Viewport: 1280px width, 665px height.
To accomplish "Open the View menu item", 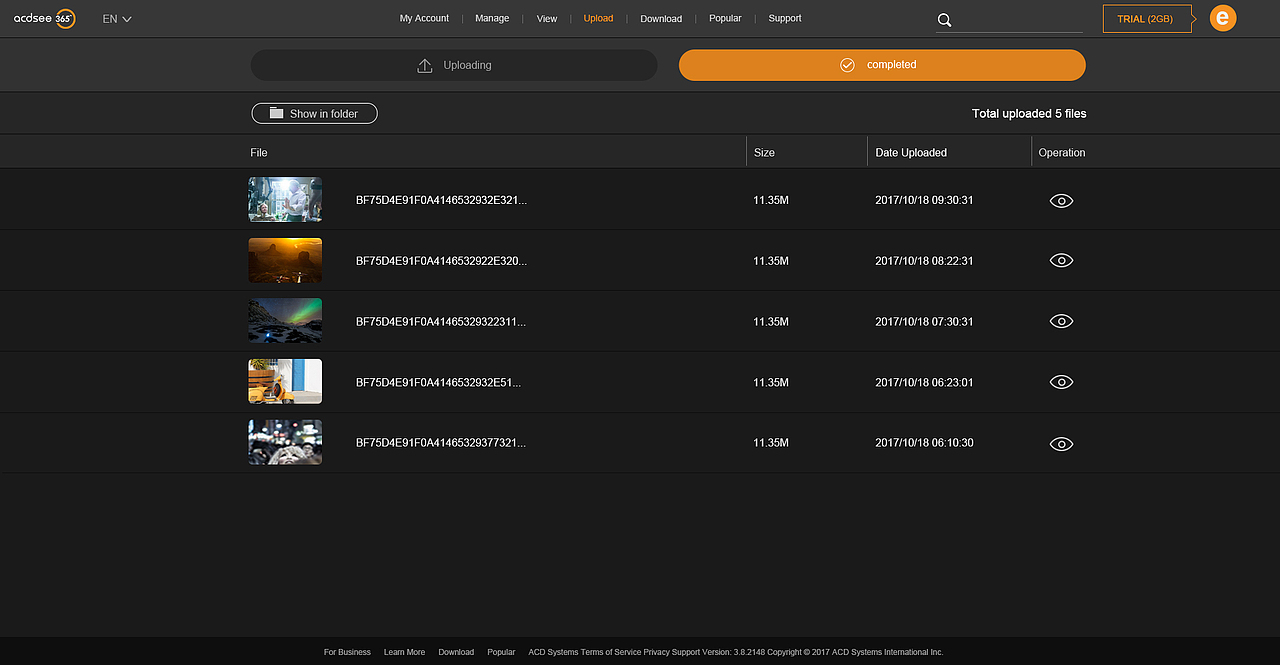I will (x=547, y=19).
